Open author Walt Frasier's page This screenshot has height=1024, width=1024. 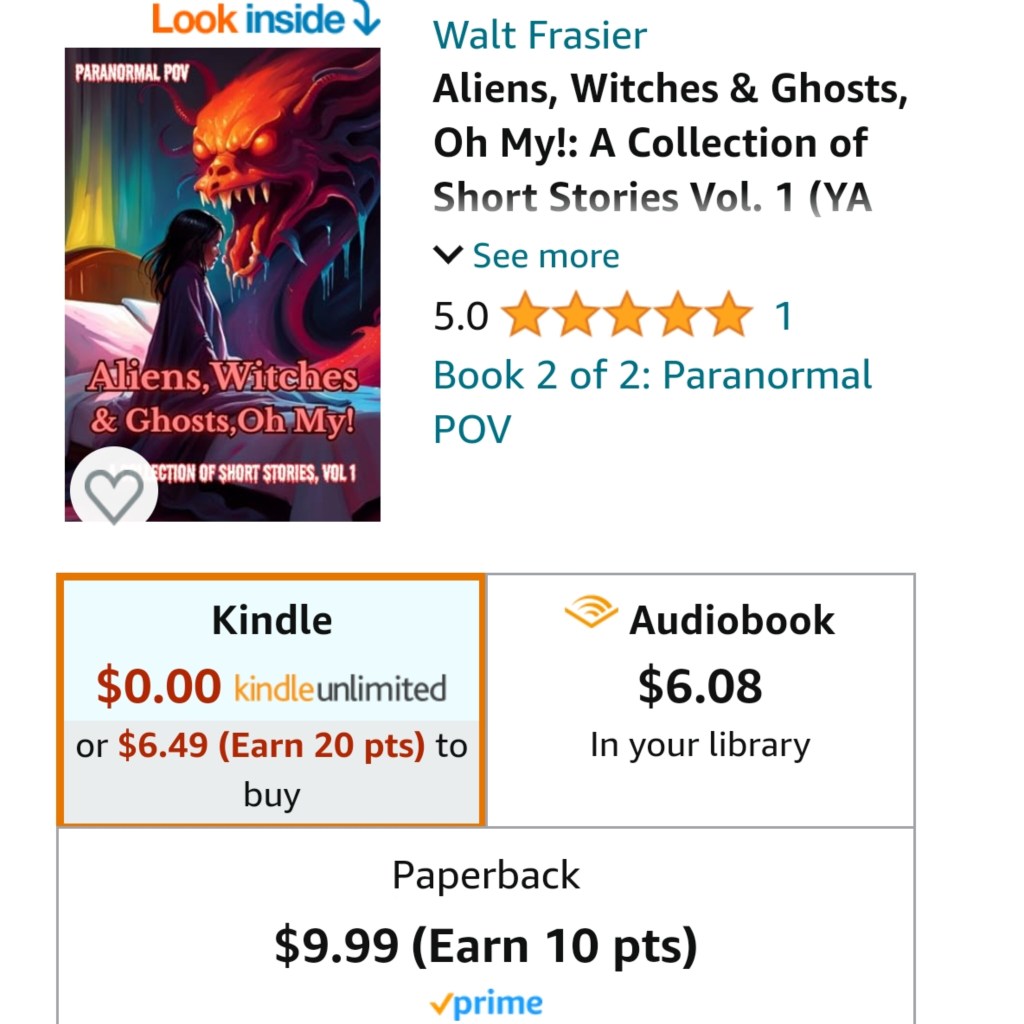(540, 36)
